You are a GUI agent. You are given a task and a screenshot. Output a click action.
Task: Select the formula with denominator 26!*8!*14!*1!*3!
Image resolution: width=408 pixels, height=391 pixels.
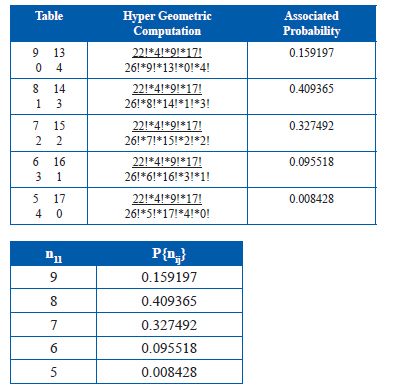pos(167,96)
